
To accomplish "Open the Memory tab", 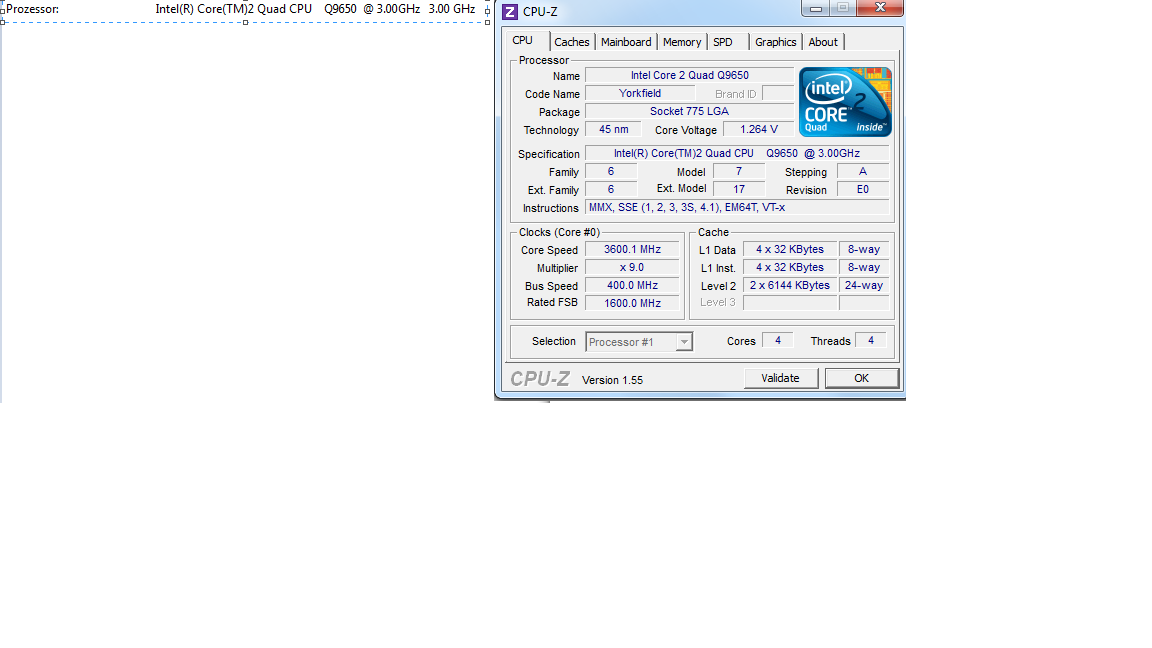I will 682,42.
